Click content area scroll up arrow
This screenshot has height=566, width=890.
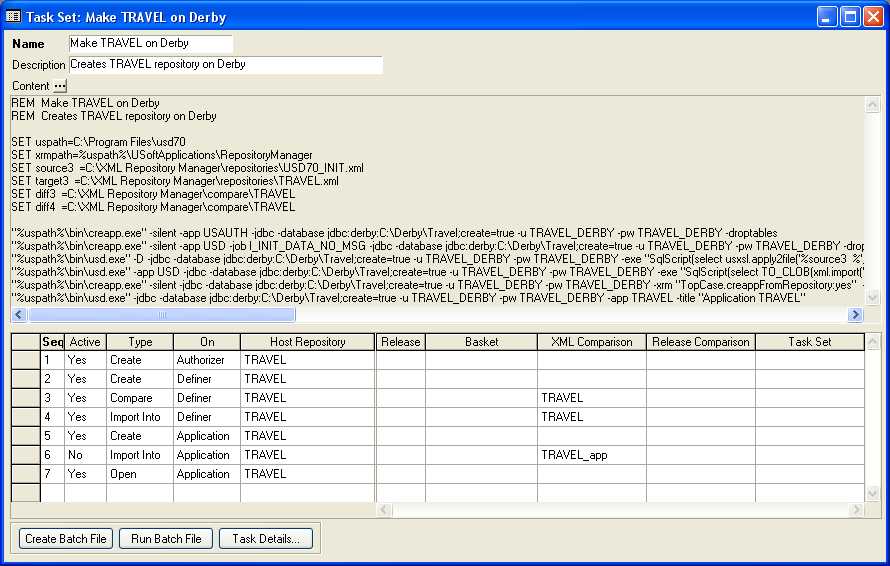click(872, 104)
